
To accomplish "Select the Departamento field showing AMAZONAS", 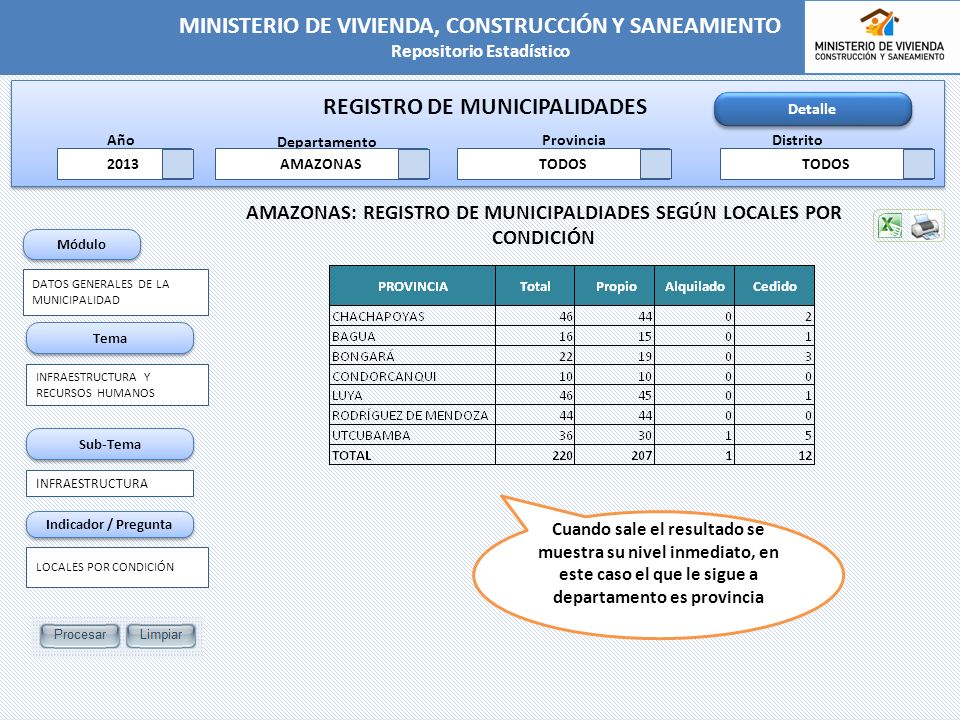I will point(307,164).
